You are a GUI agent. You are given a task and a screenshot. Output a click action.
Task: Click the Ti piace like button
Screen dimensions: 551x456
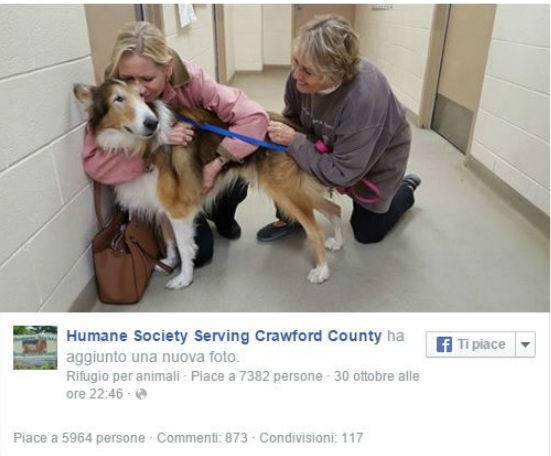[x=471, y=344]
